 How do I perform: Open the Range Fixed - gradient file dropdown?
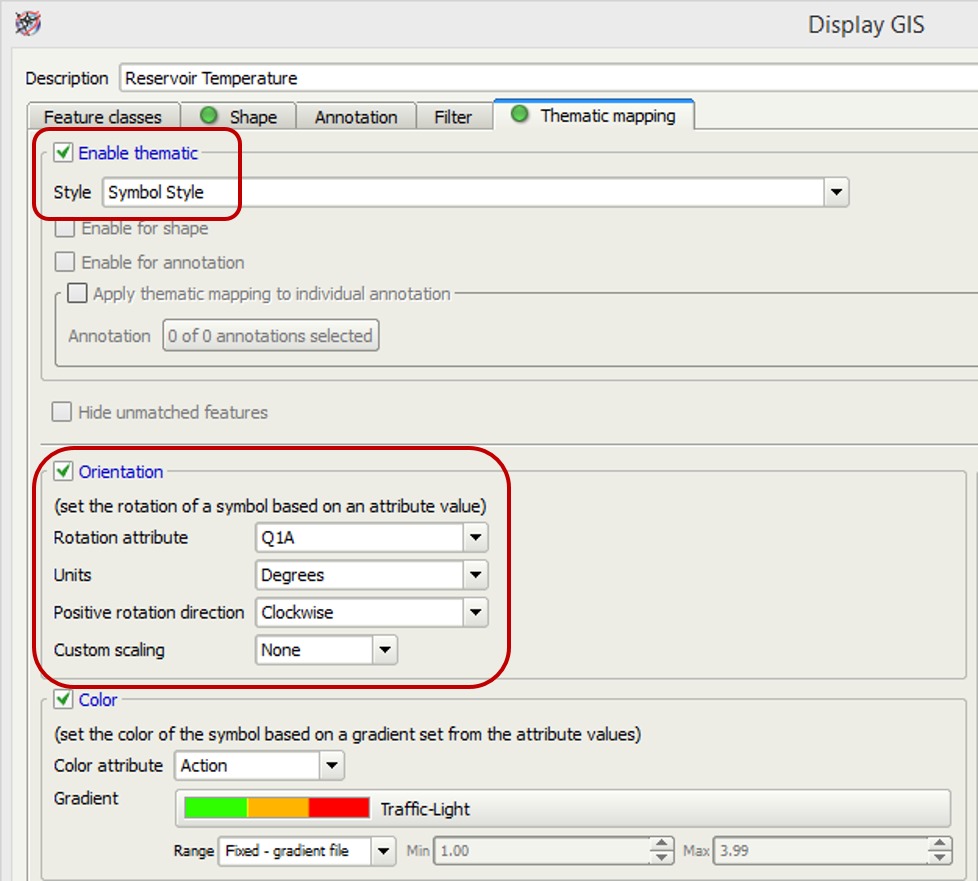click(384, 851)
